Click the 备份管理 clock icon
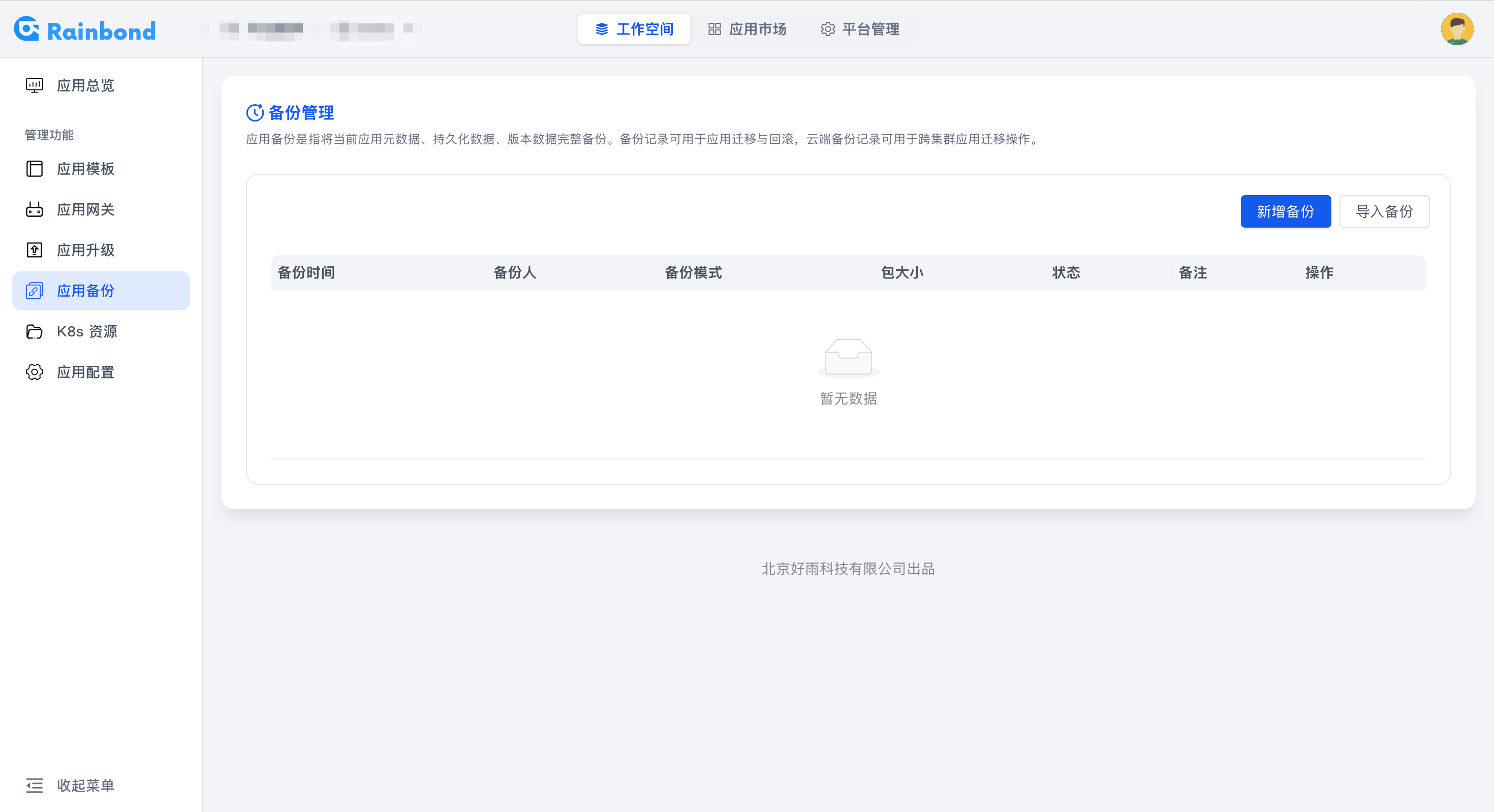The height and width of the screenshot is (812, 1494). [x=255, y=112]
